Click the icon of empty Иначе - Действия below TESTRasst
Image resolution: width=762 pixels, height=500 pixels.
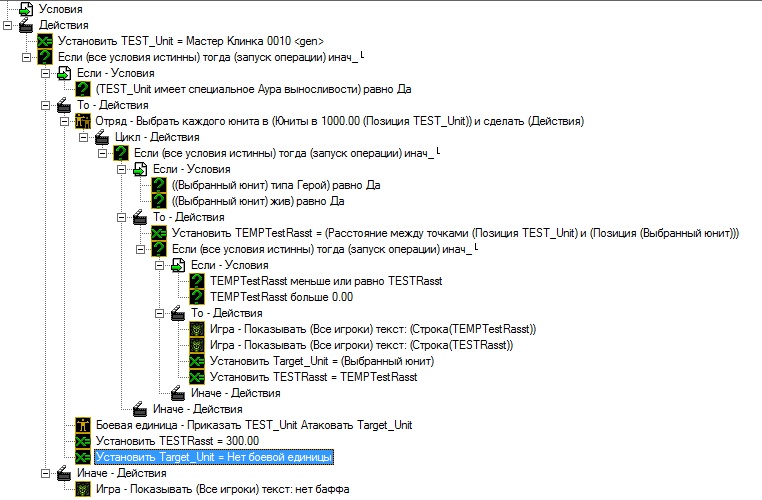(x=178, y=393)
